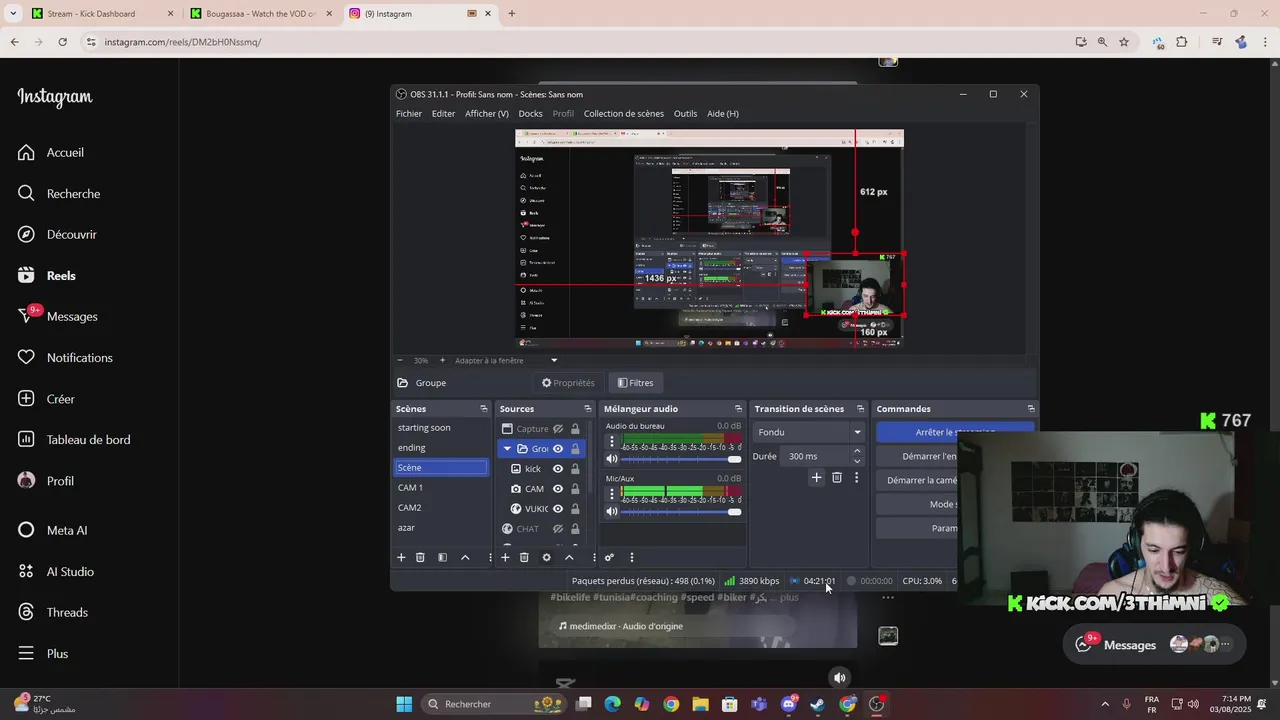Add a new scene with the plus icon
This screenshot has width=1280, height=720.
coord(401,557)
